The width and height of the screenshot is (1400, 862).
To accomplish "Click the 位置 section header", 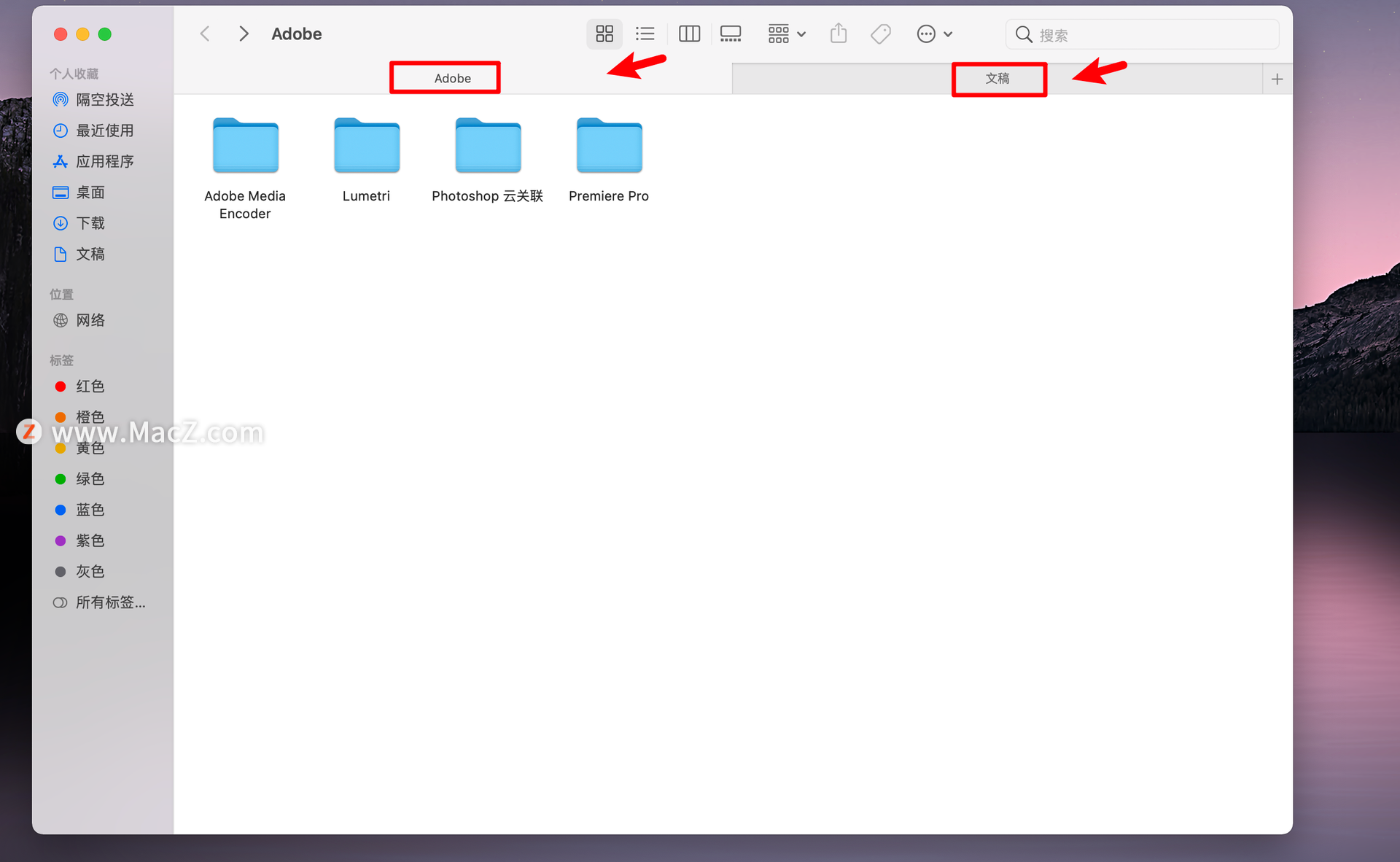I will click(61, 294).
